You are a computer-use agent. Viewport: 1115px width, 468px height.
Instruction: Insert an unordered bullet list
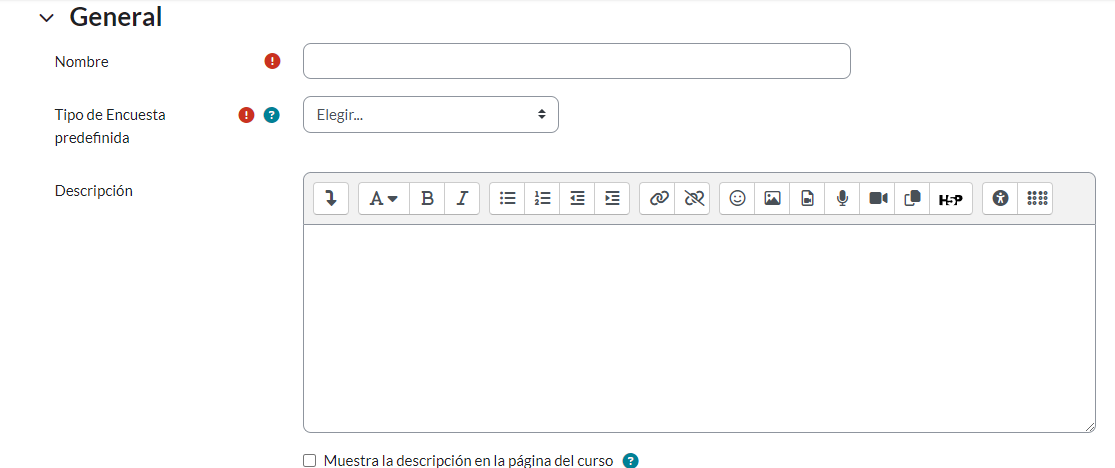507,198
